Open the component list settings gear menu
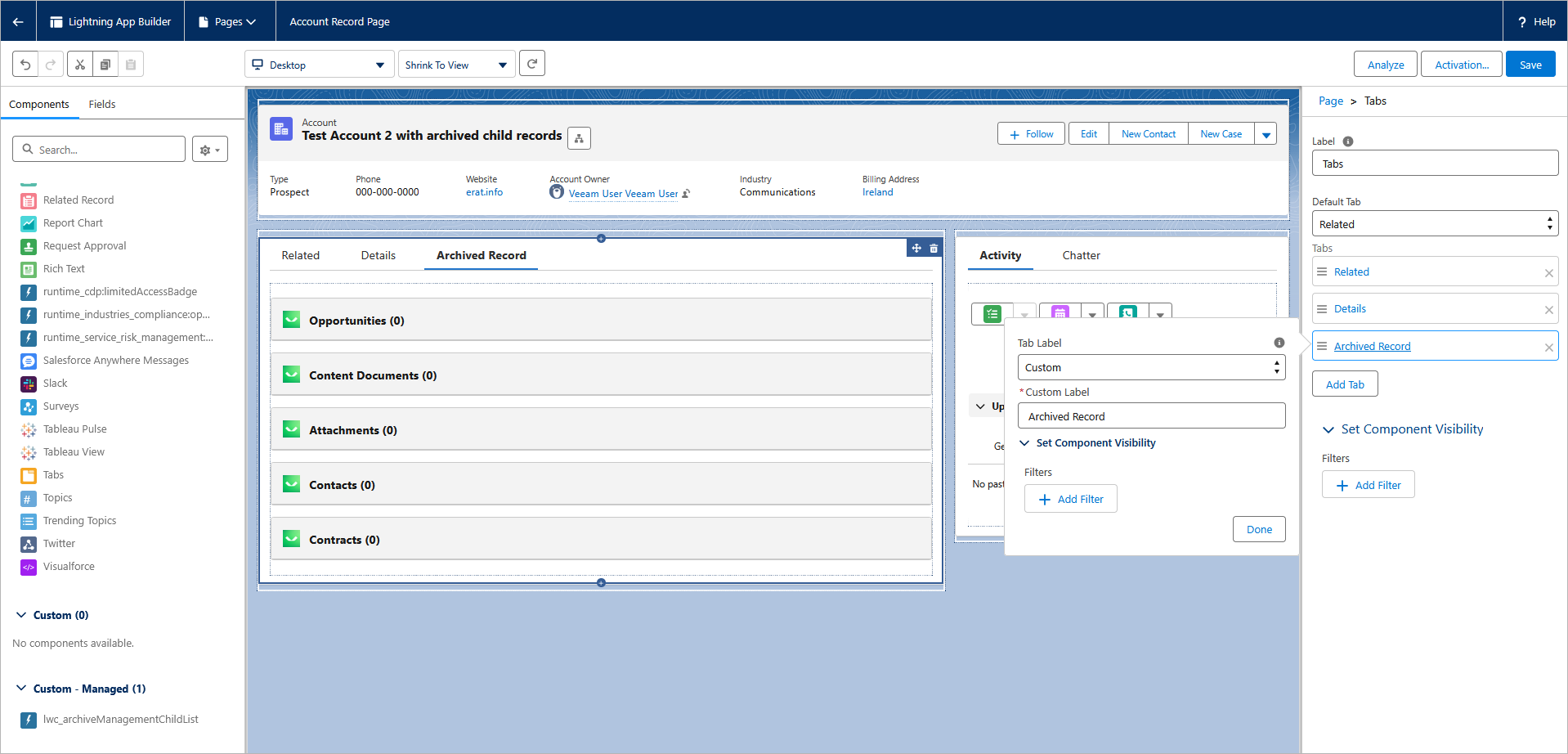 click(x=210, y=150)
